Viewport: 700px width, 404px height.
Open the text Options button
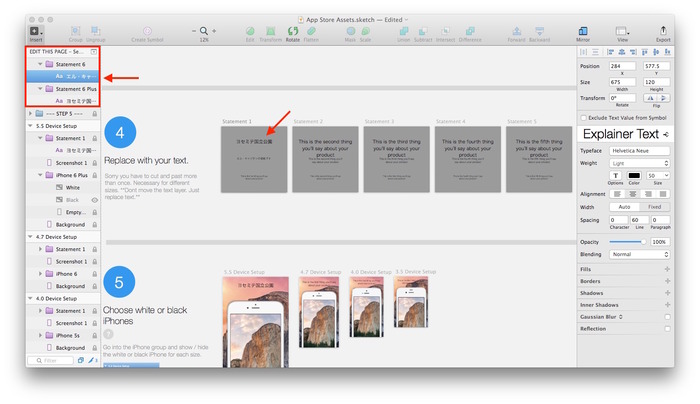point(616,175)
